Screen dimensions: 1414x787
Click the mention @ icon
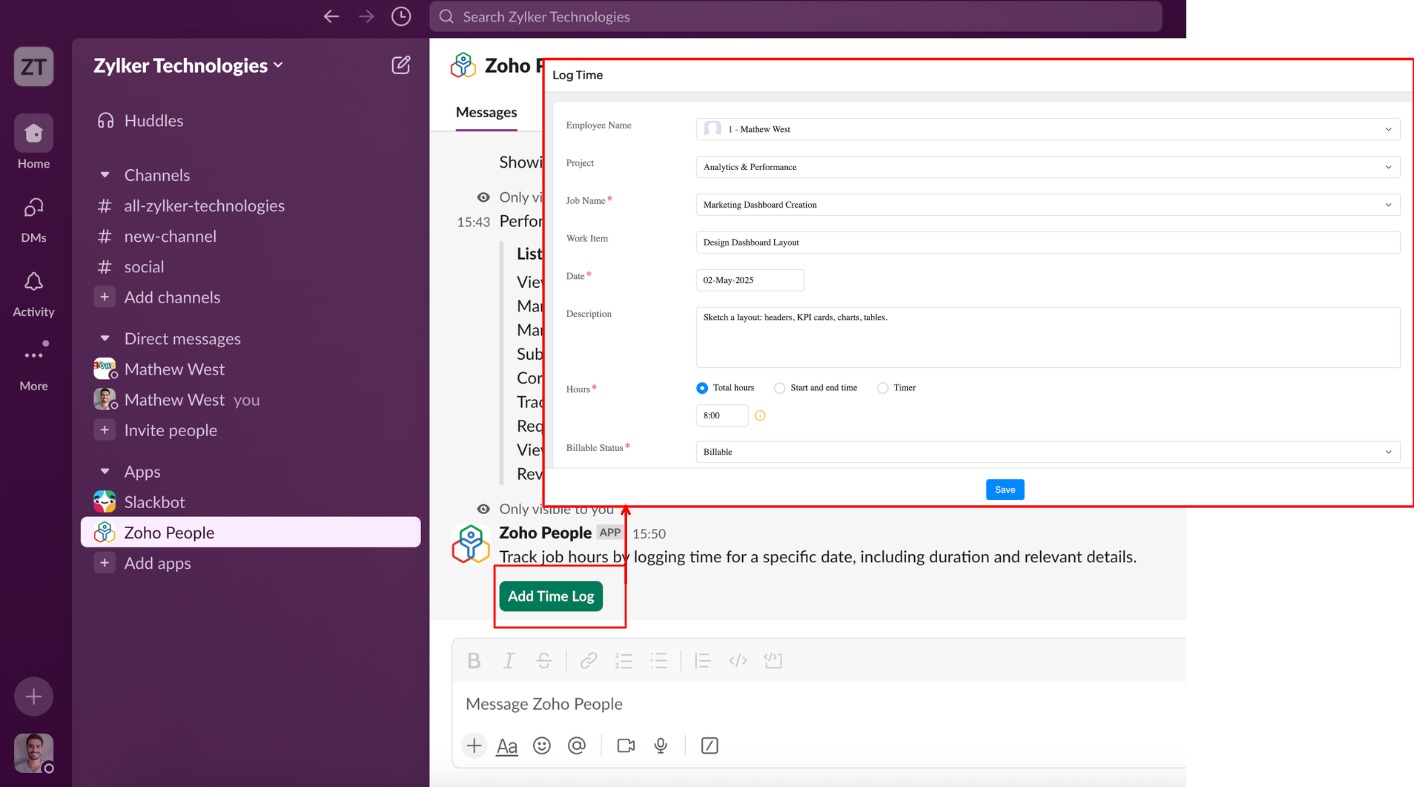coord(576,745)
